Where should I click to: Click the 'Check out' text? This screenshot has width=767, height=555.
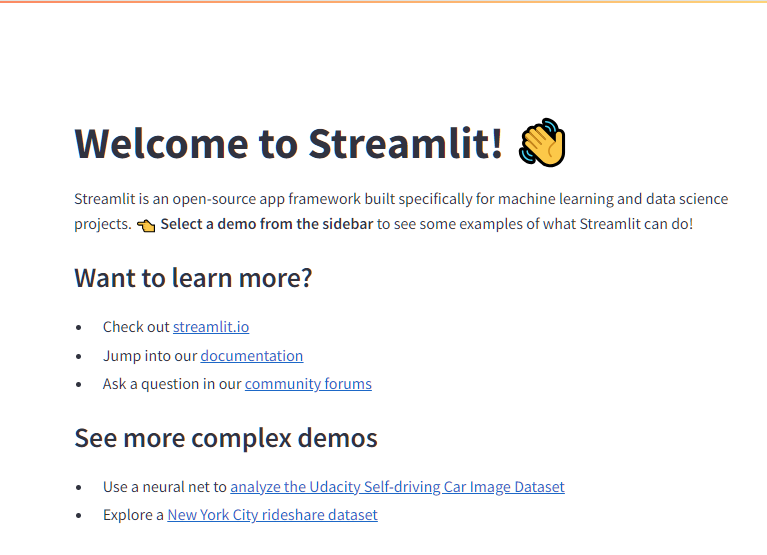(x=136, y=327)
